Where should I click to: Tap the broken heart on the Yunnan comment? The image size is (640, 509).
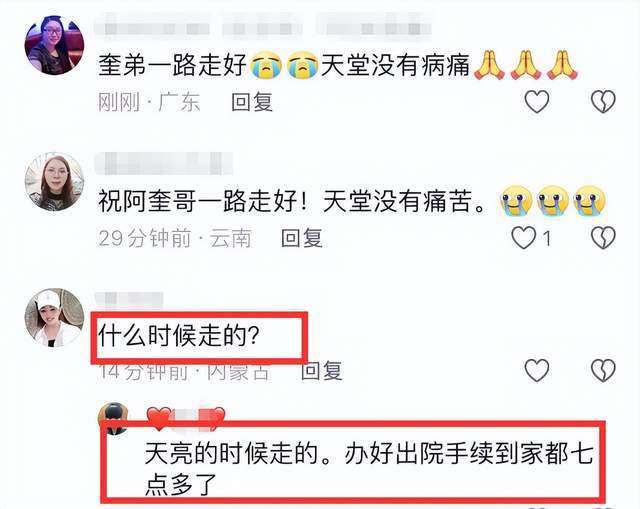tap(603, 238)
